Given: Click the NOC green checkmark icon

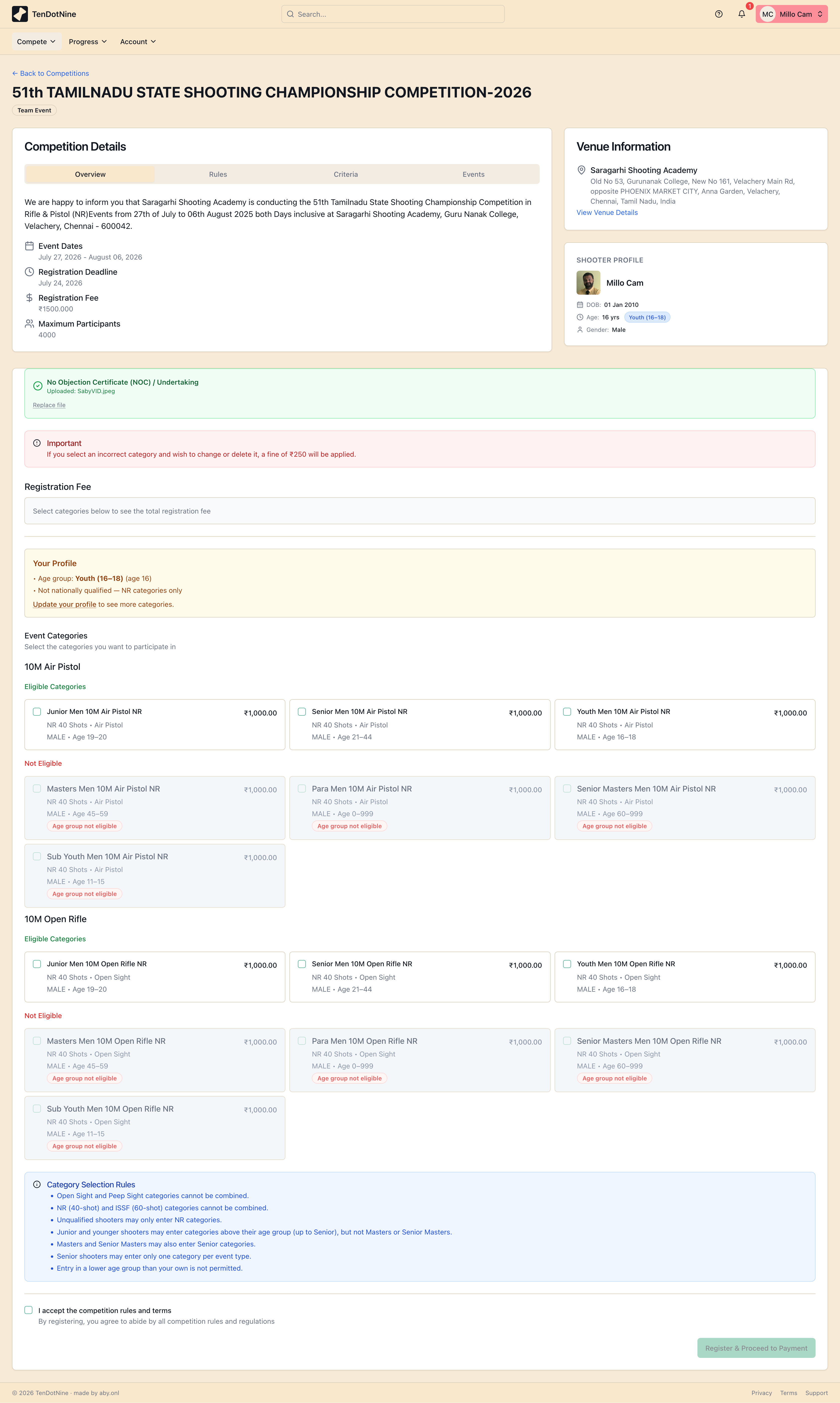Looking at the screenshot, I should pos(38,386).
